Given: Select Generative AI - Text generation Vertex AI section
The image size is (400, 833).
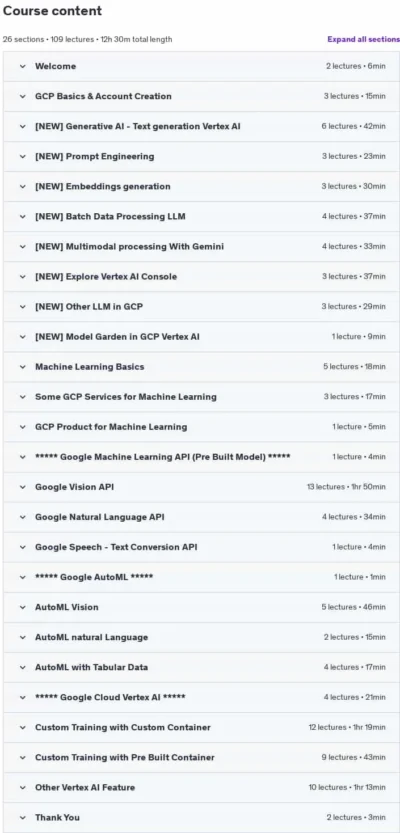Looking at the screenshot, I should pos(202,126).
